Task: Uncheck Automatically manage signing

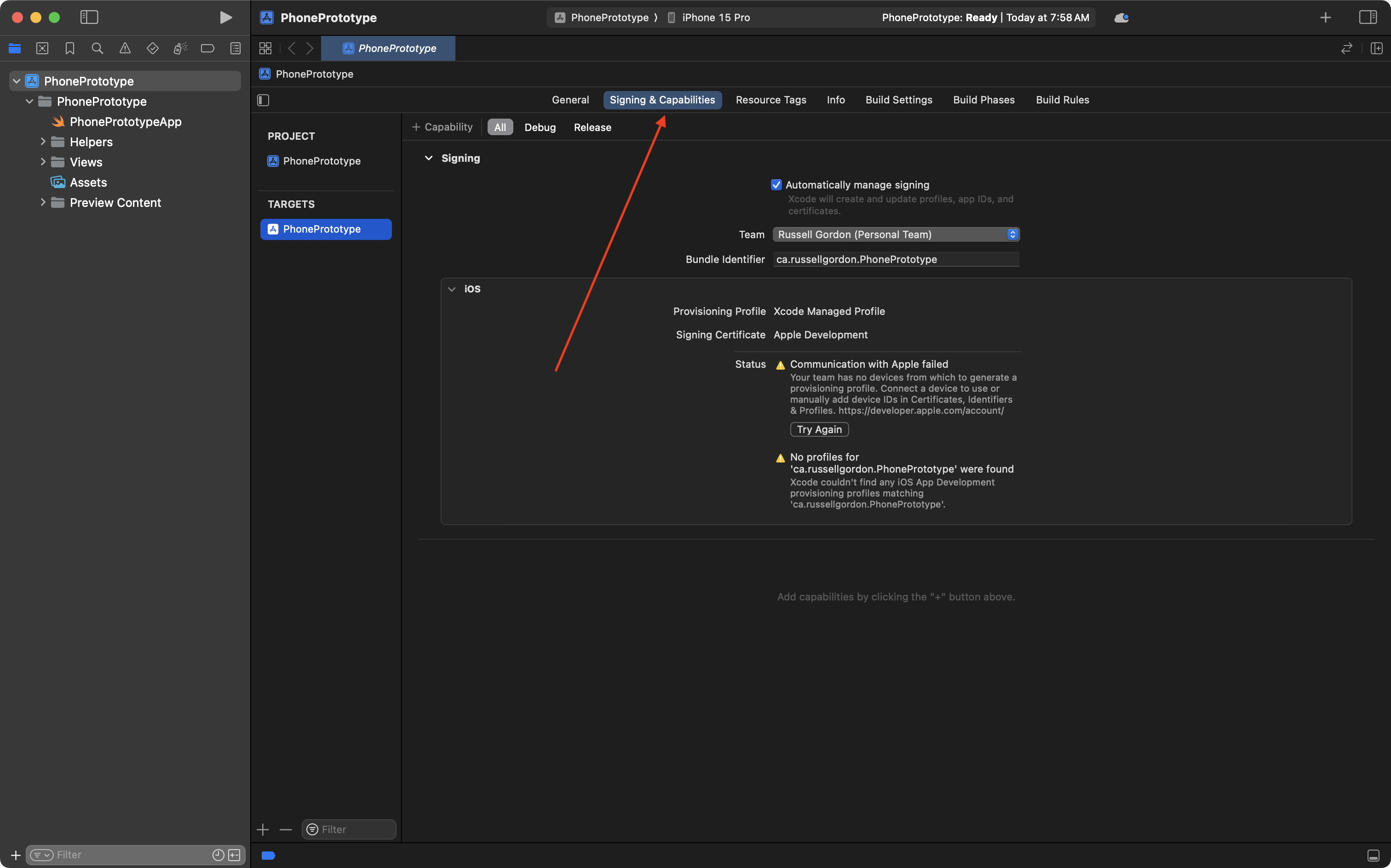Action: pos(776,185)
